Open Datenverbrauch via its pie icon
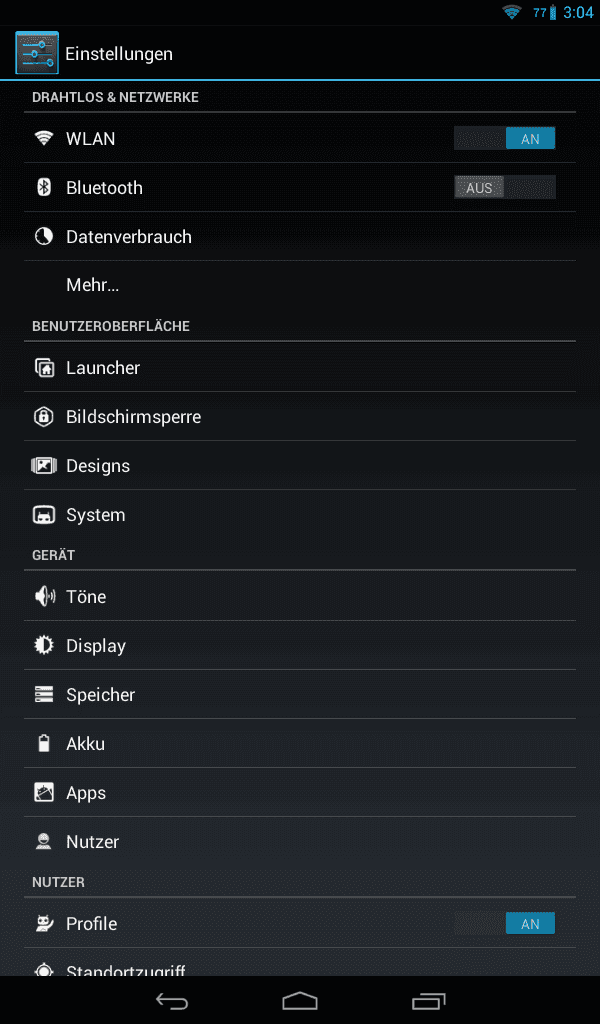 click(x=44, y=236)
